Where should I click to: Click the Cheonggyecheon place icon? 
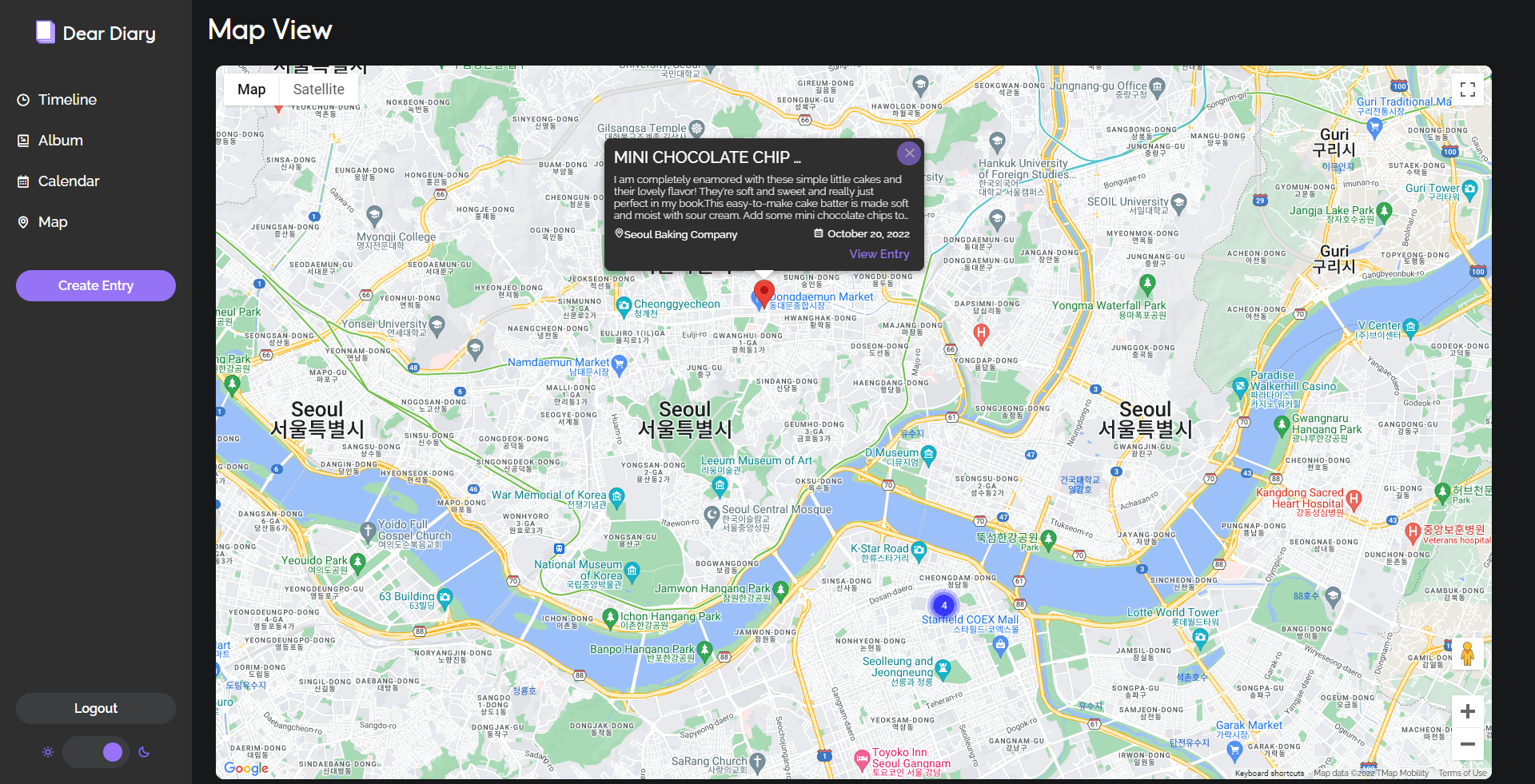[x=624, y=305]
